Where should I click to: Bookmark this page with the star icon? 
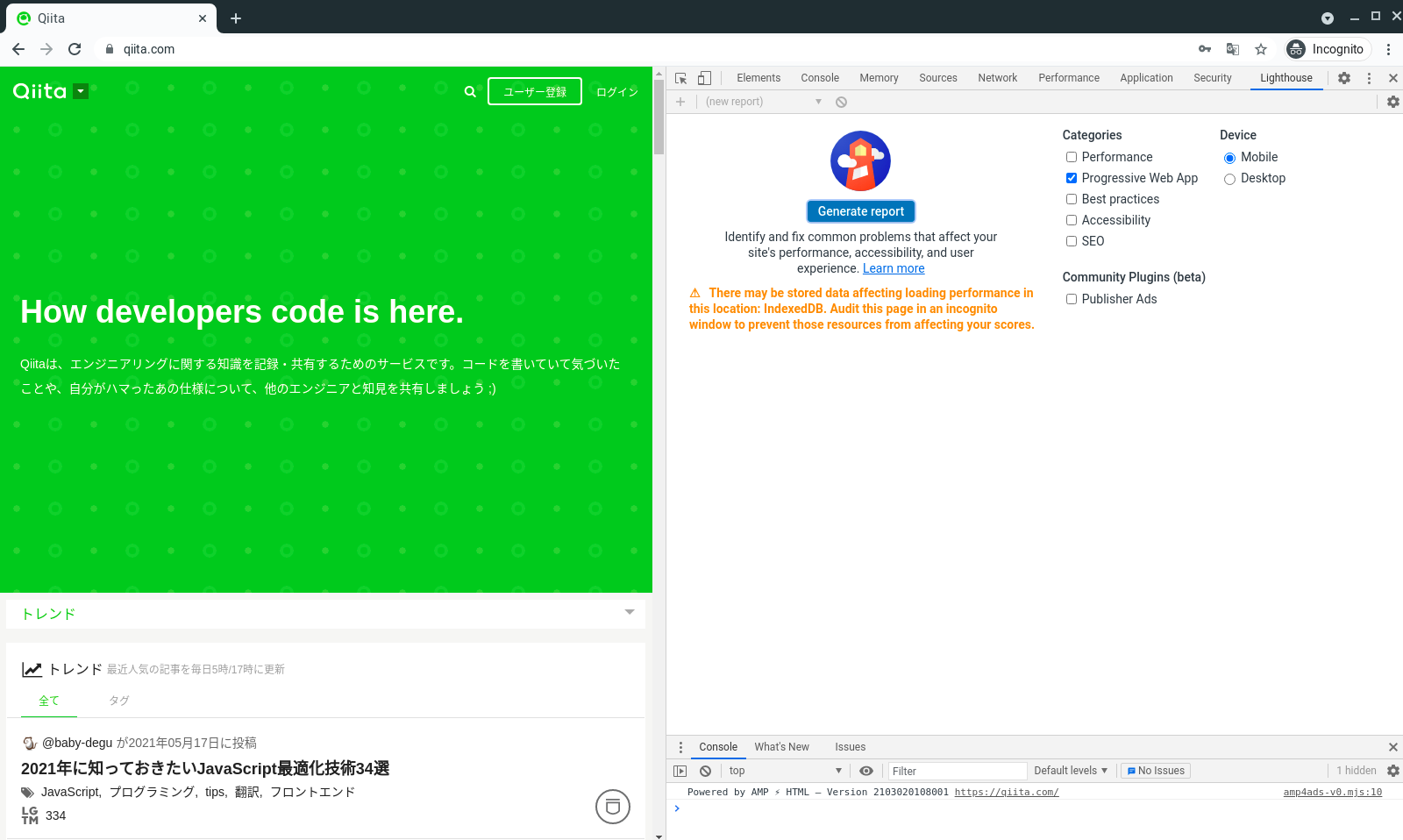click(x=1261, y=49)
